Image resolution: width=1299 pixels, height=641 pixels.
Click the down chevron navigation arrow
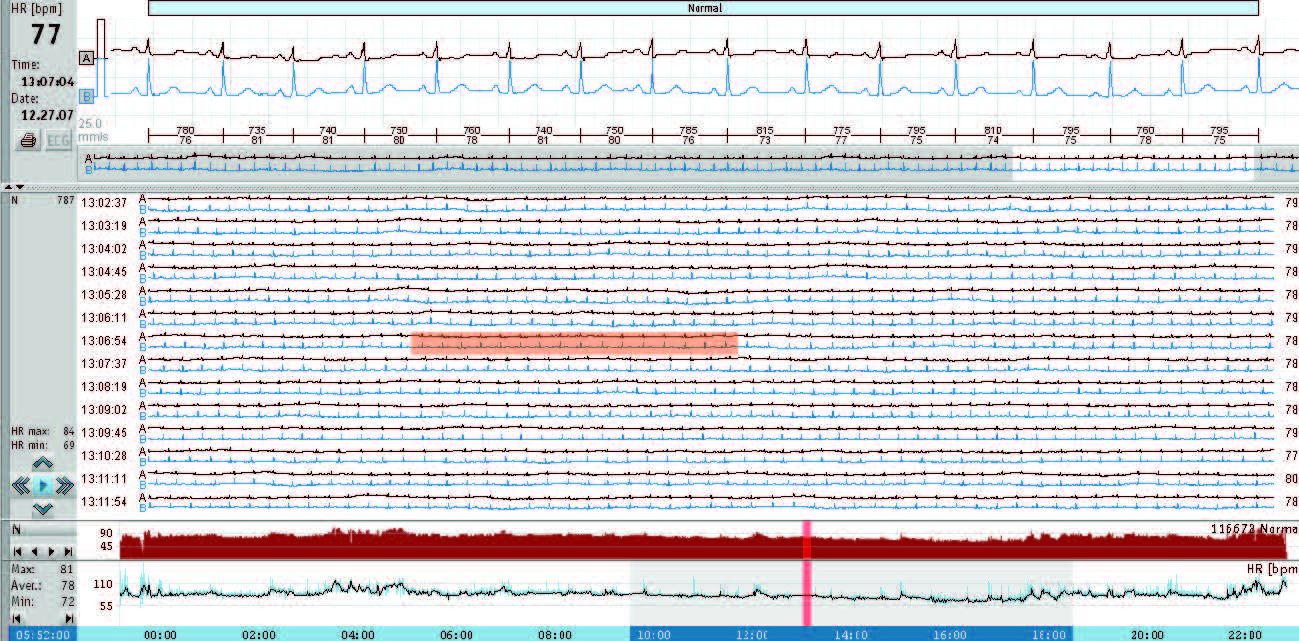(42, 509)
